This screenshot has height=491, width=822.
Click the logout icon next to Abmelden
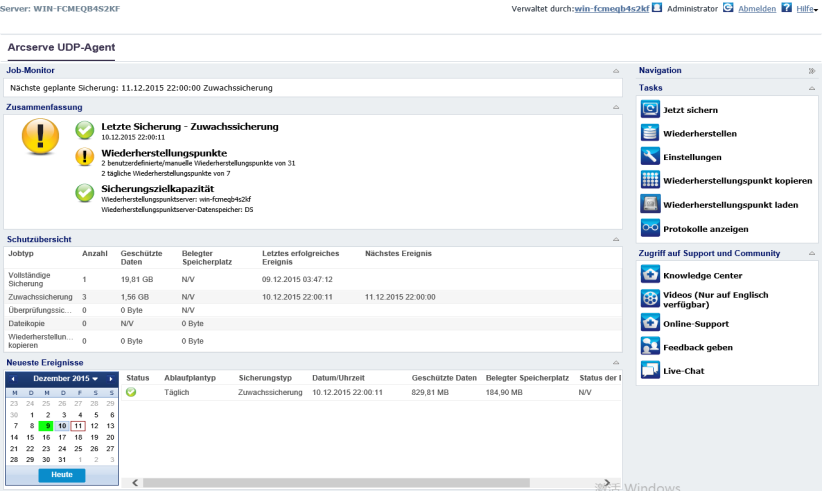728,7
